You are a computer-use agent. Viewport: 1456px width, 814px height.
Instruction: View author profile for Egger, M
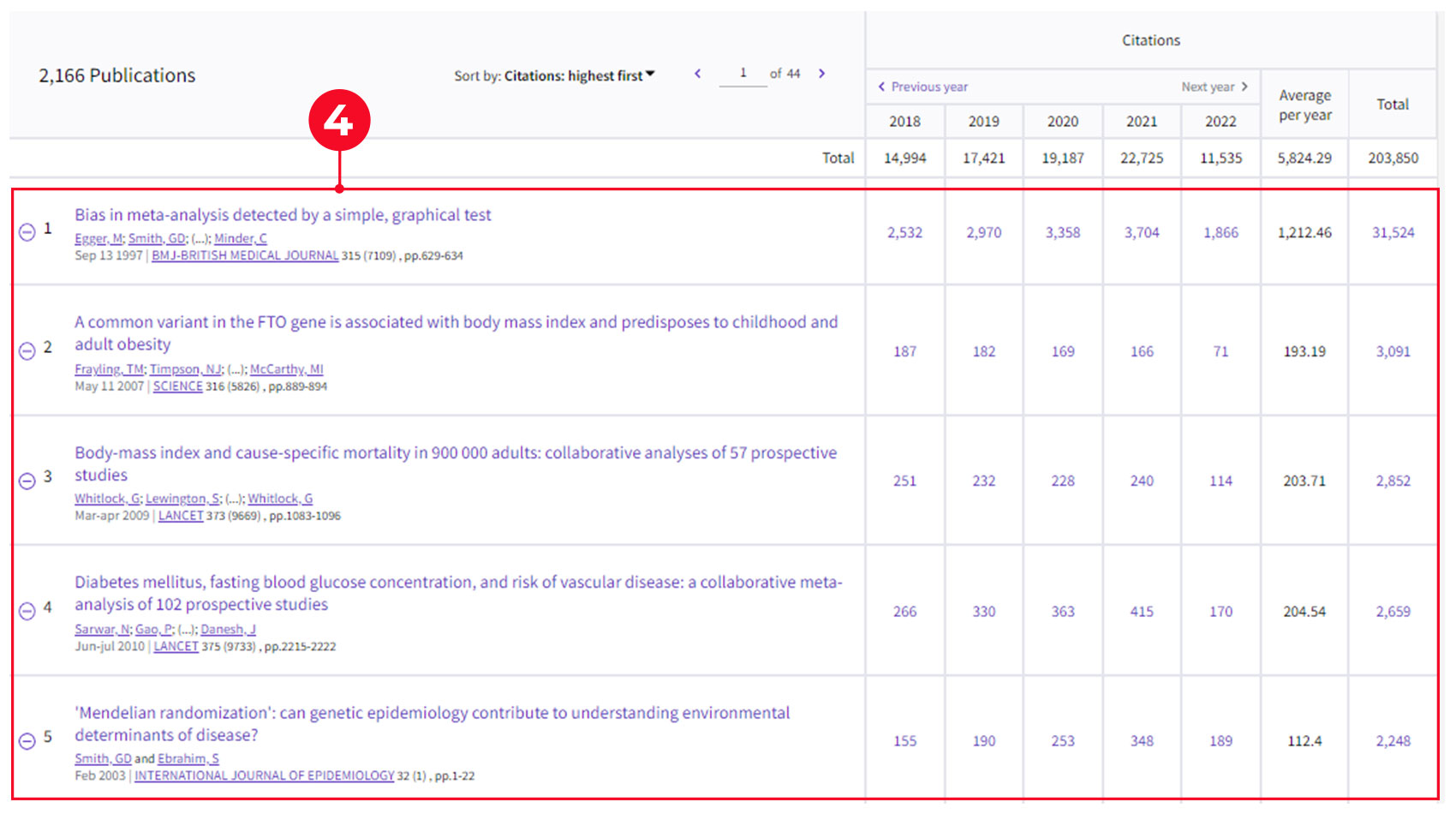coord(97,238)
